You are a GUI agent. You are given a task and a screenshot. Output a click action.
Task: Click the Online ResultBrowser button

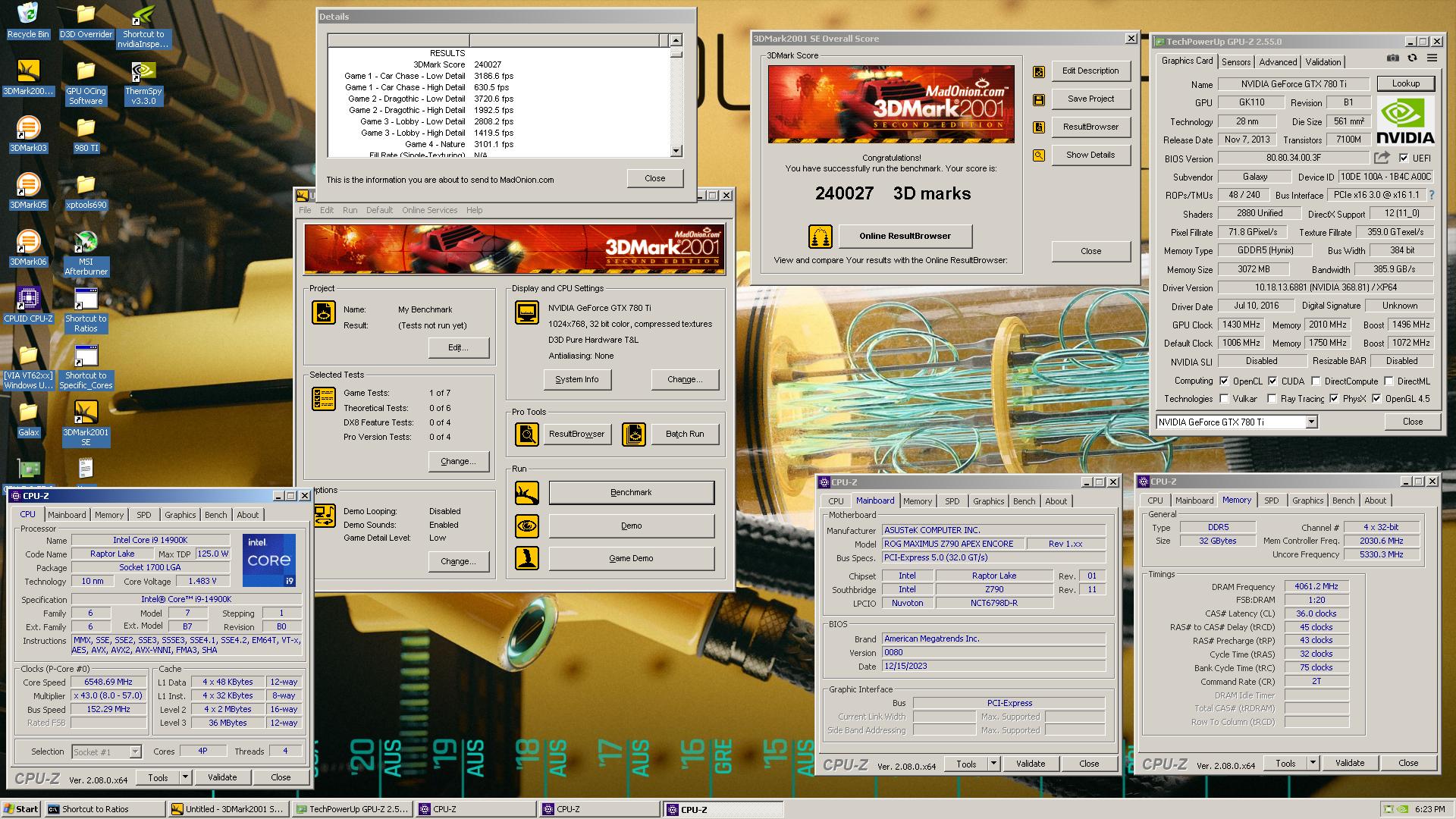[905, 236]
